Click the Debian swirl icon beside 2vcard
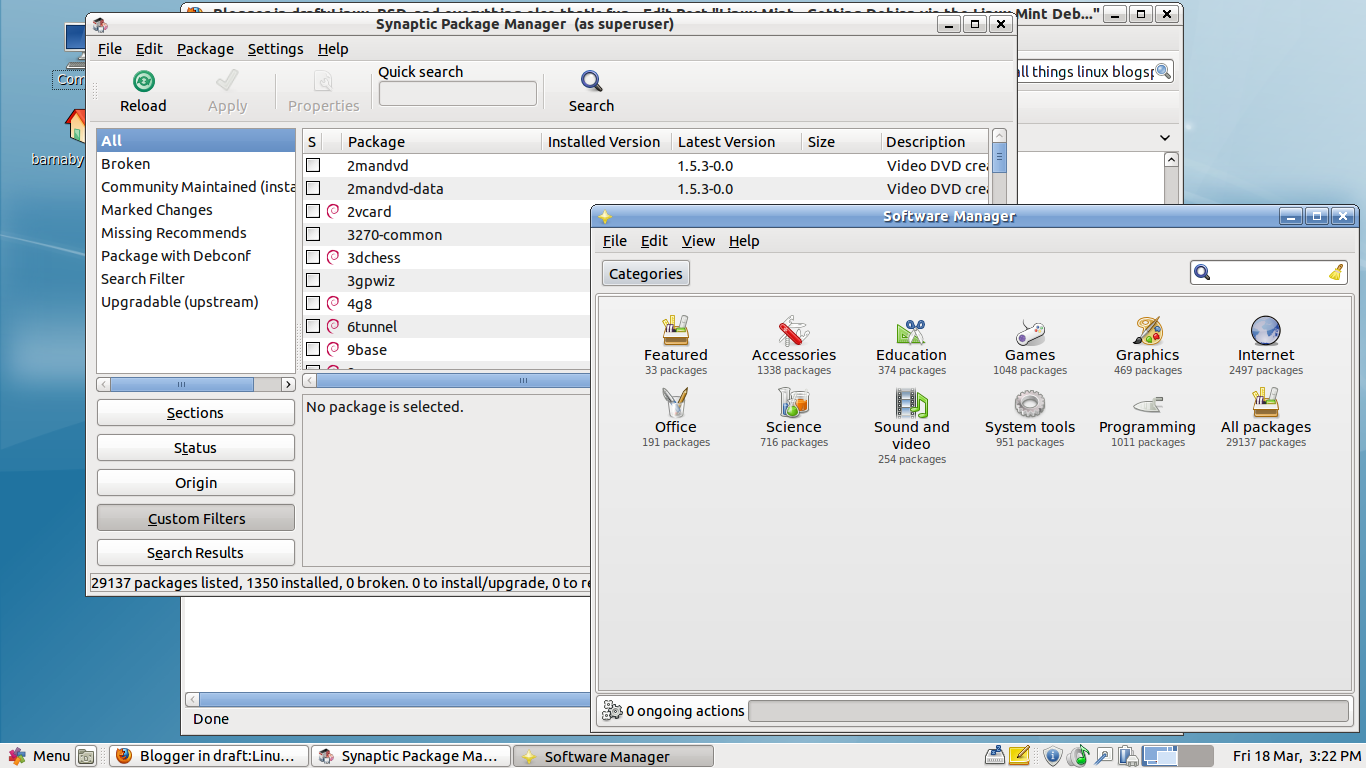Screen dimensions: 1366x768 click(333, 211)
